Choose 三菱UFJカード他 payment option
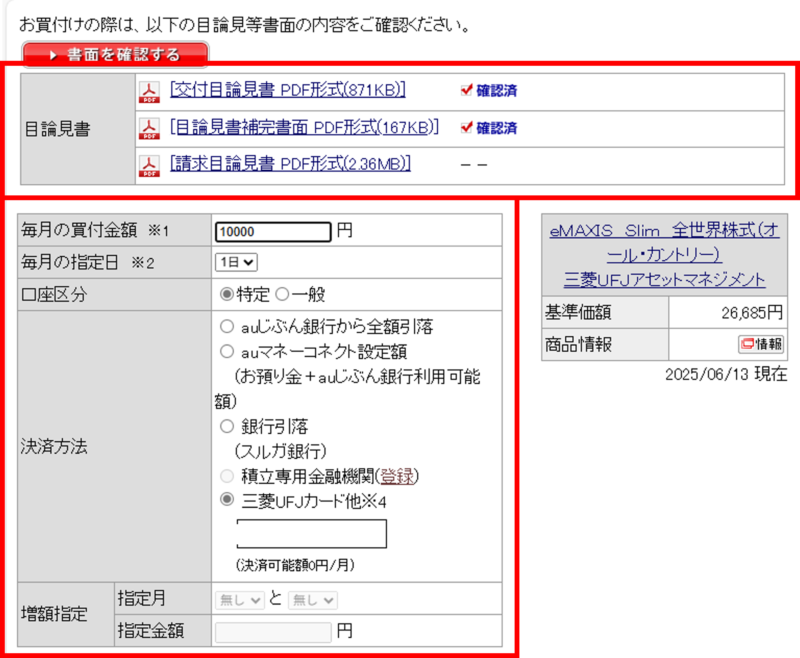 (x=227, y=499)
